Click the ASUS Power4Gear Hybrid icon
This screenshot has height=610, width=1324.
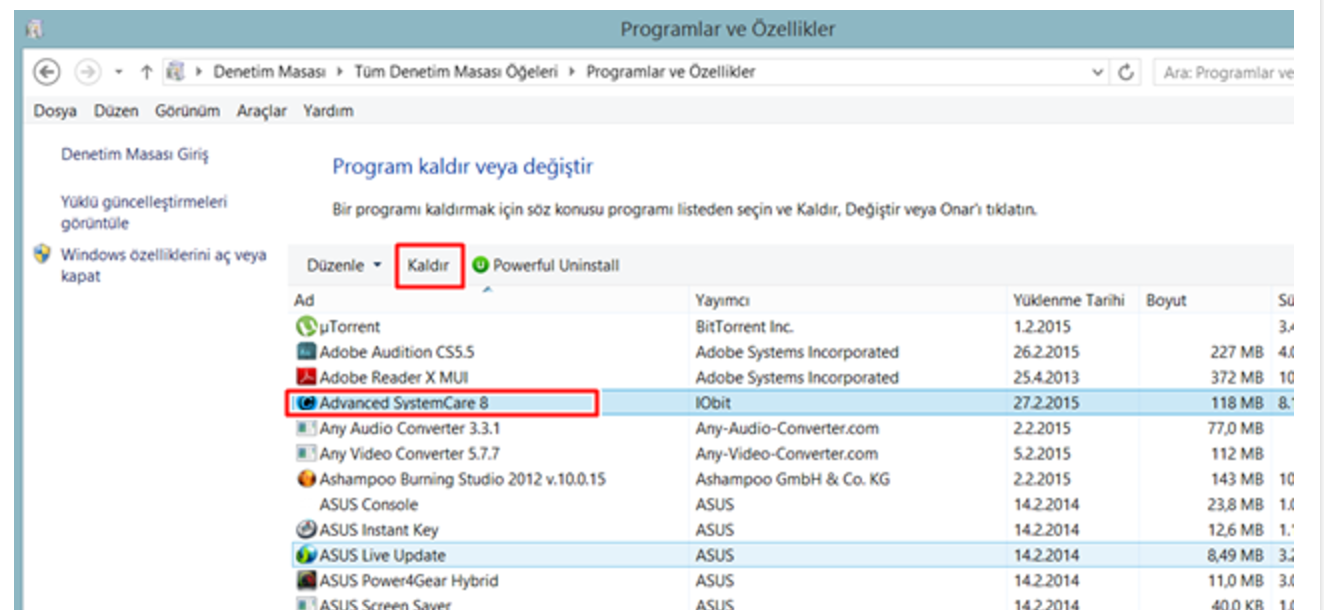(306, 581)
